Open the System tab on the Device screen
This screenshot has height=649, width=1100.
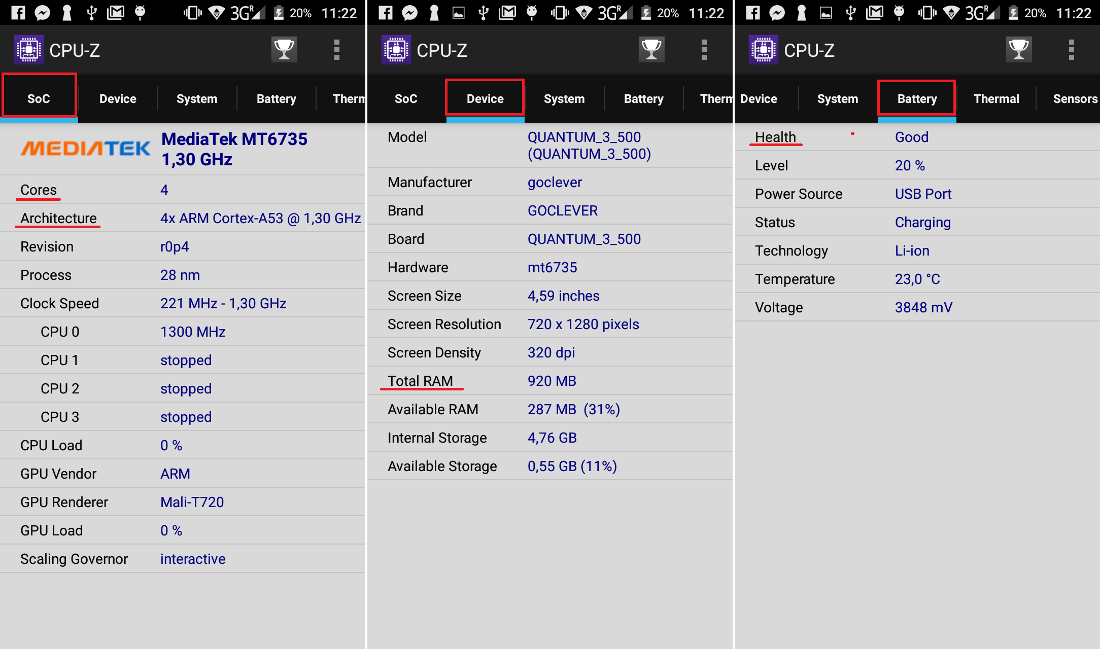(x=564, y=98)
